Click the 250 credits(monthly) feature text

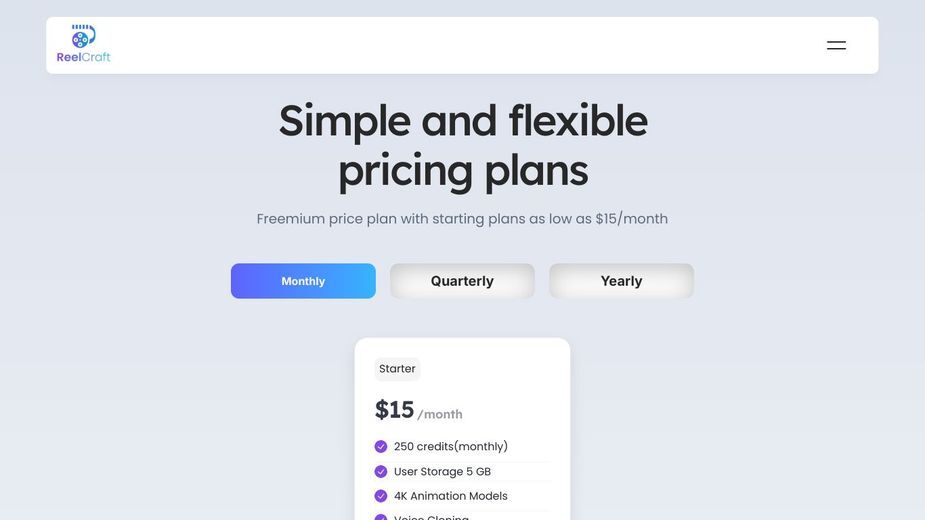point(451,447)
